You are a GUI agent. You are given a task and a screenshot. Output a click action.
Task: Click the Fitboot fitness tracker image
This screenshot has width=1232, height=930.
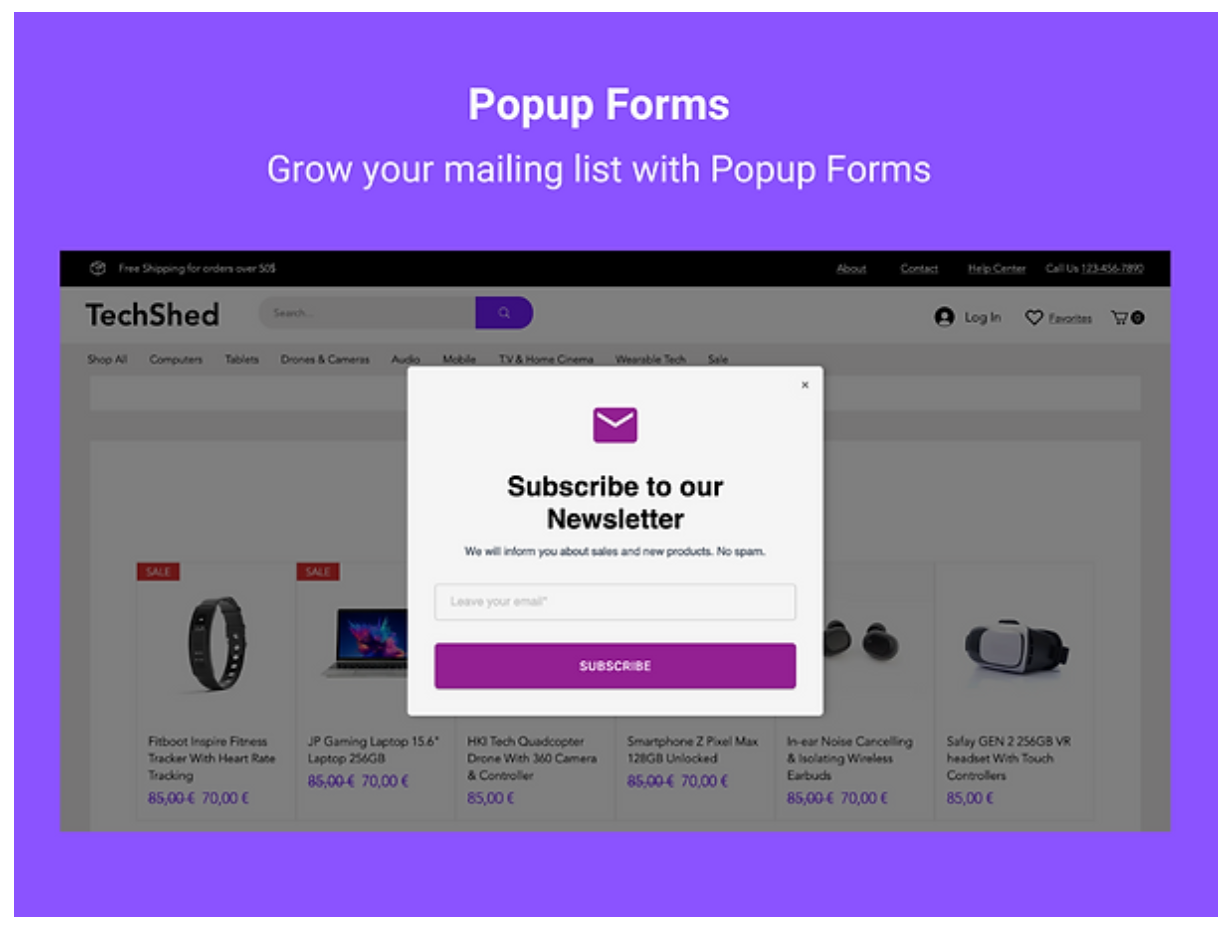coord(216,643)
